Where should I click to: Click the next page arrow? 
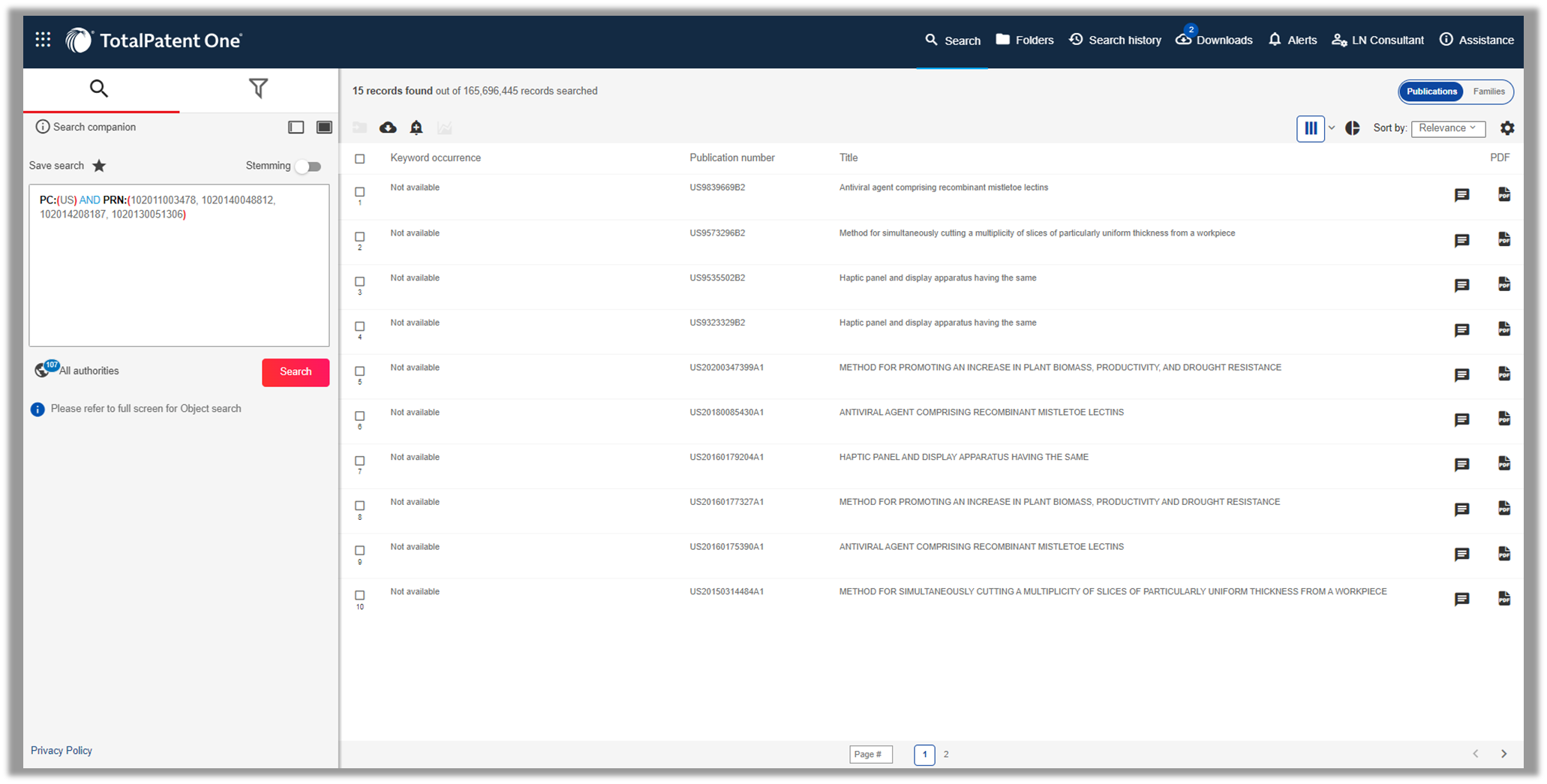point(1503,754)
